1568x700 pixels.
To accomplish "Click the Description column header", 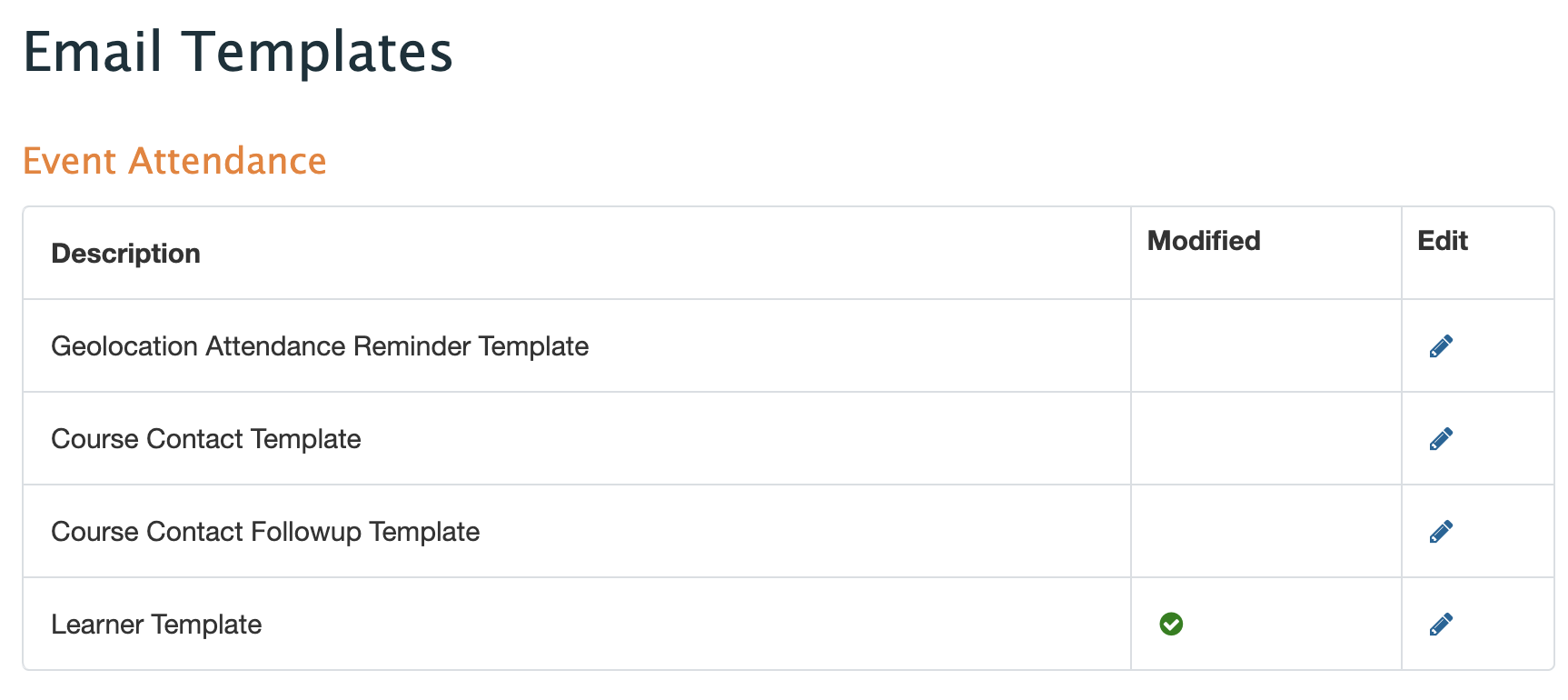I will click(x=125, y=254).
